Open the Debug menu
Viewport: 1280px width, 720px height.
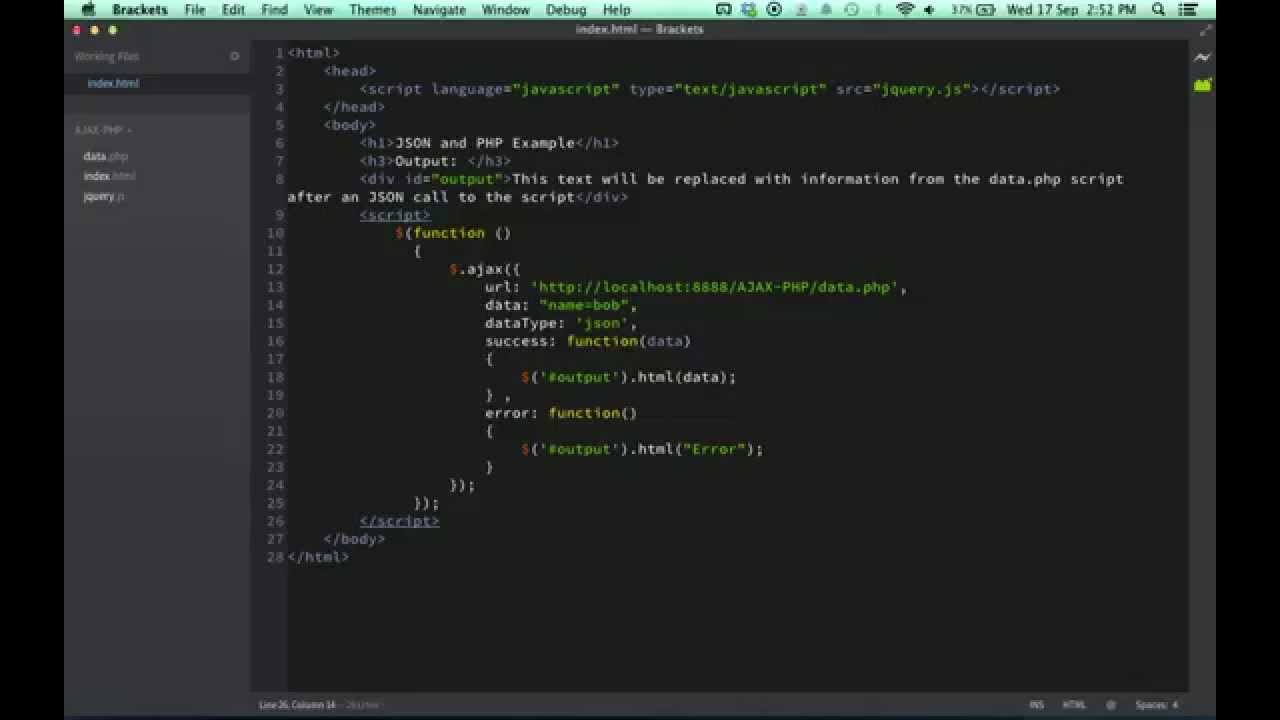coord(566,10)
